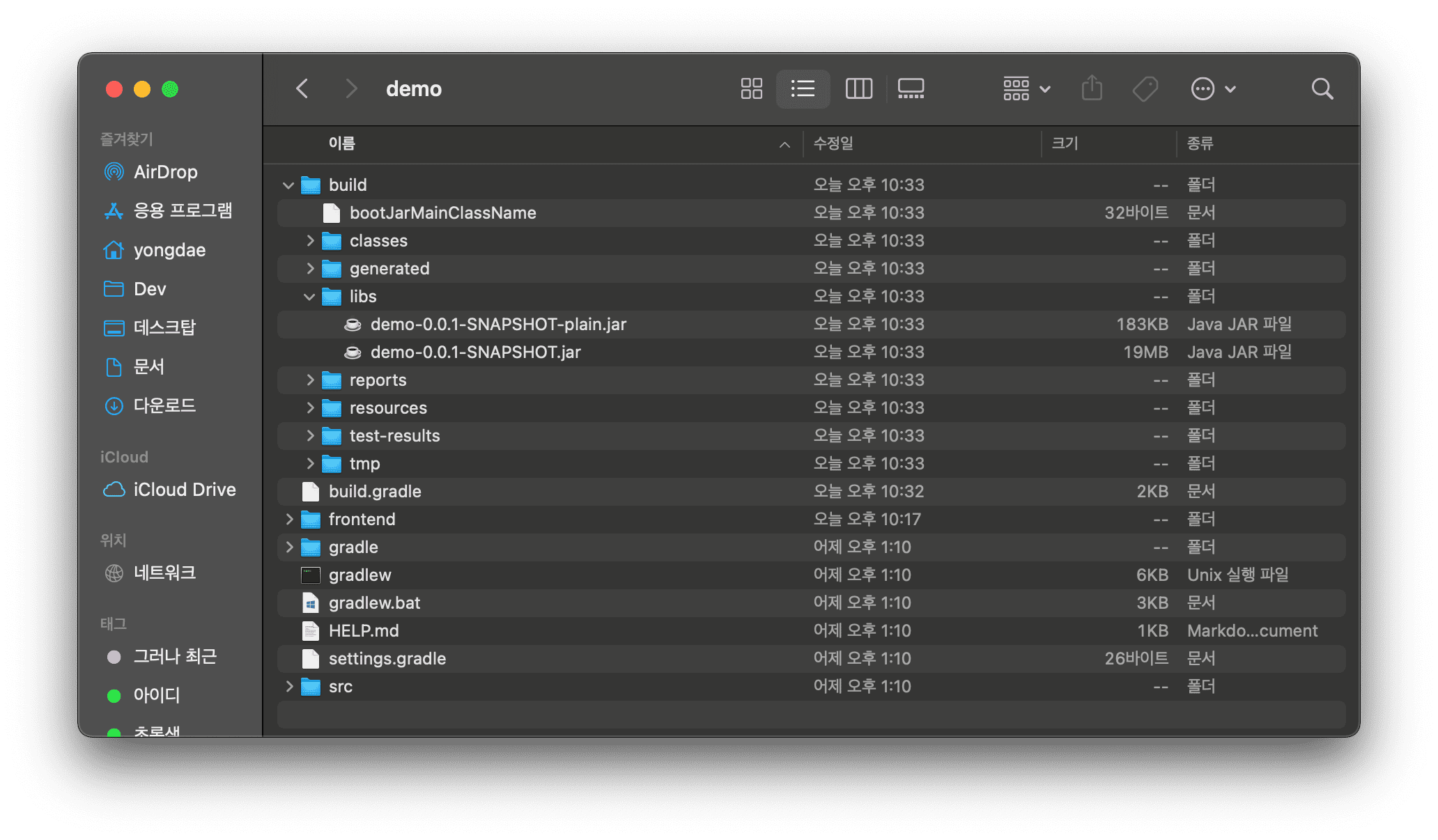Select the green 아이디 tag
This screenshot has height=840, width=1438.
(x=156, y=695)
